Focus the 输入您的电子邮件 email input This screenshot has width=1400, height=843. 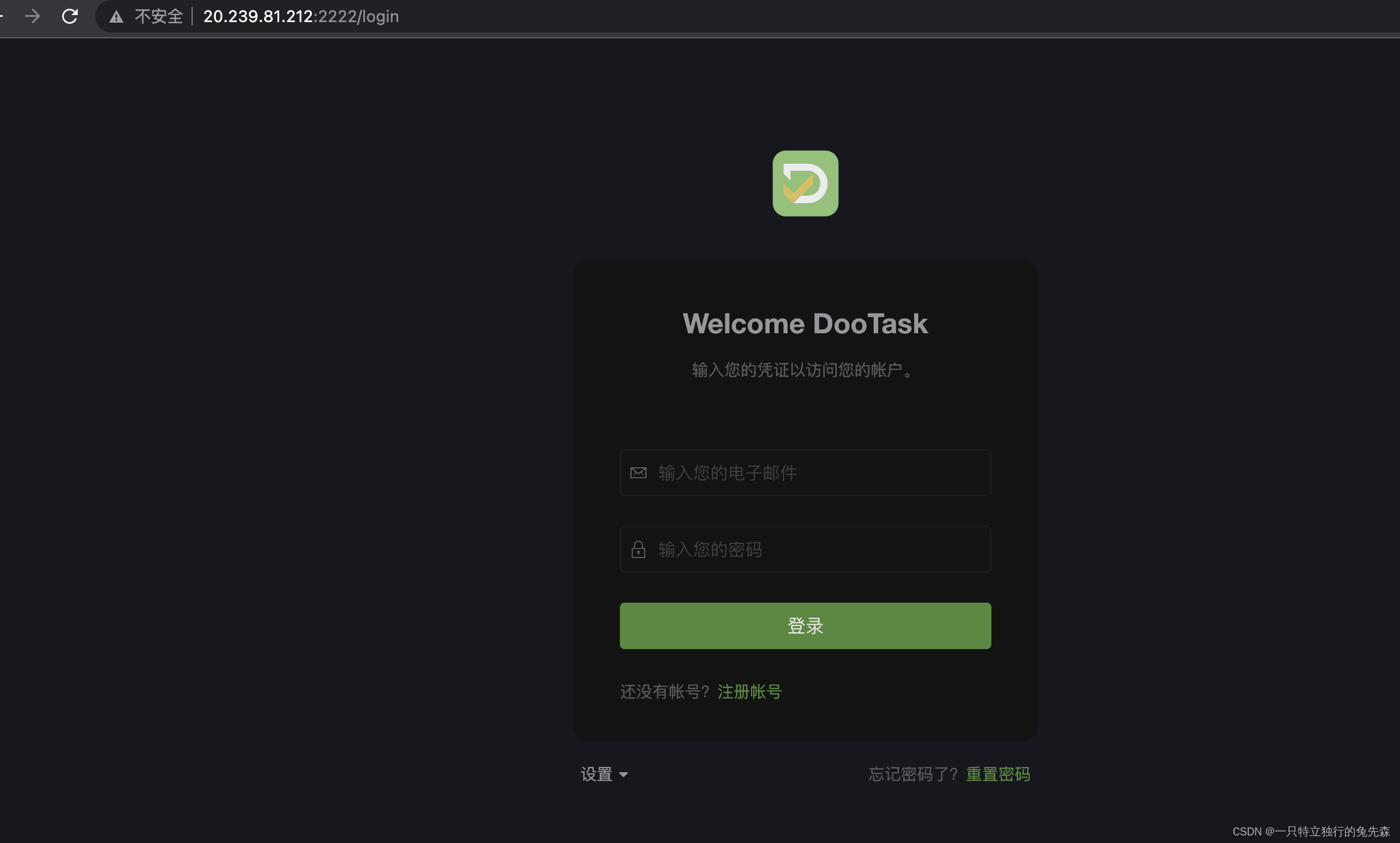tap(818, 473)
